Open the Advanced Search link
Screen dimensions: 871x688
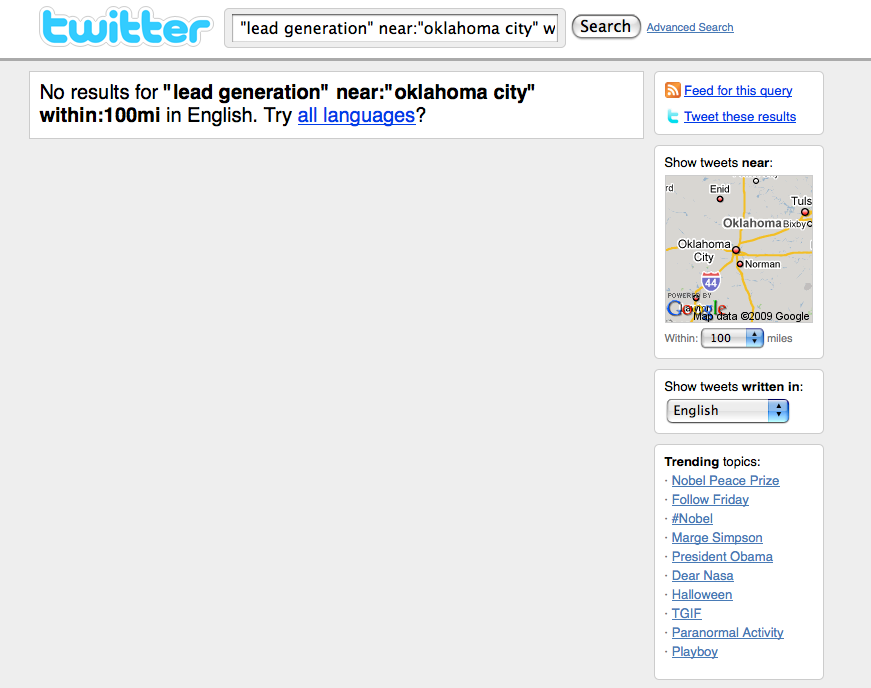[689, 27]
